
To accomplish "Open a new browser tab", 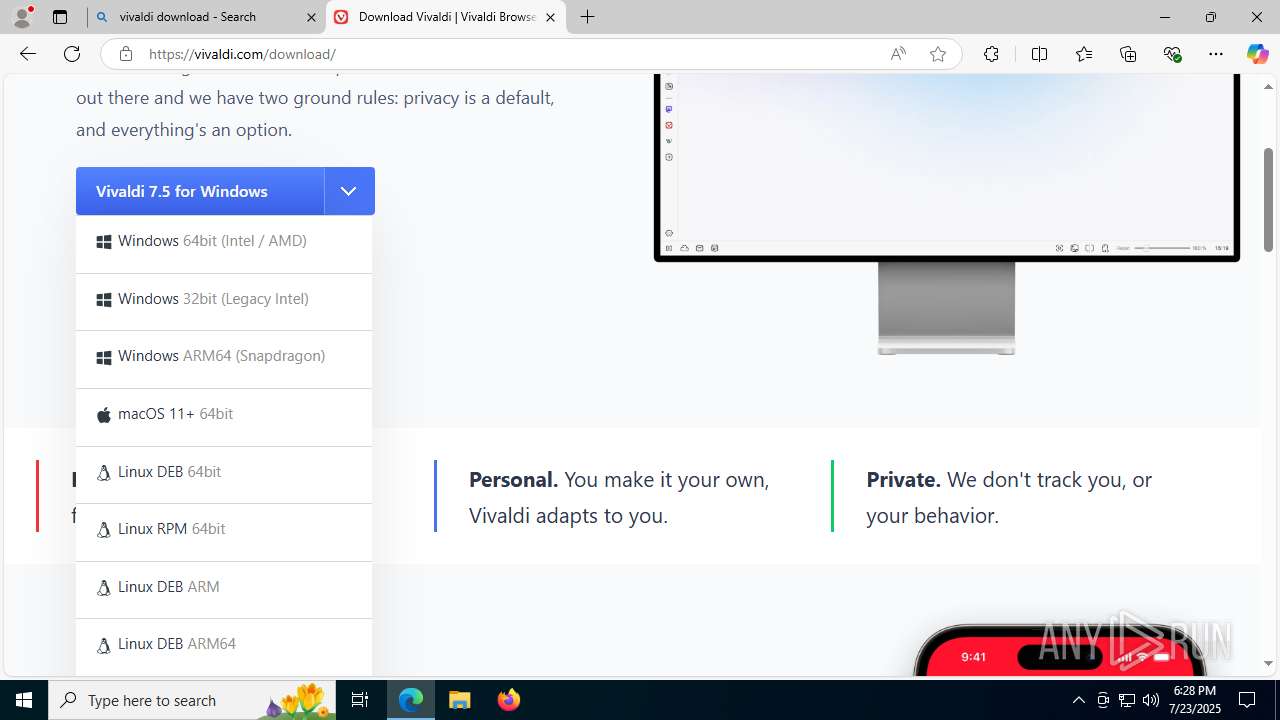I will (588, 17).
